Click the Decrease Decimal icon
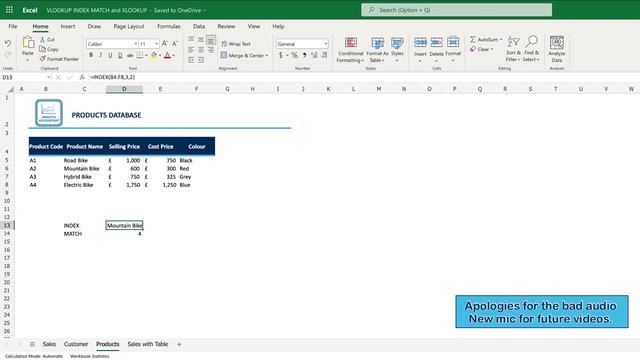Screen dimensions: 640x360 (x=324, y=55)
